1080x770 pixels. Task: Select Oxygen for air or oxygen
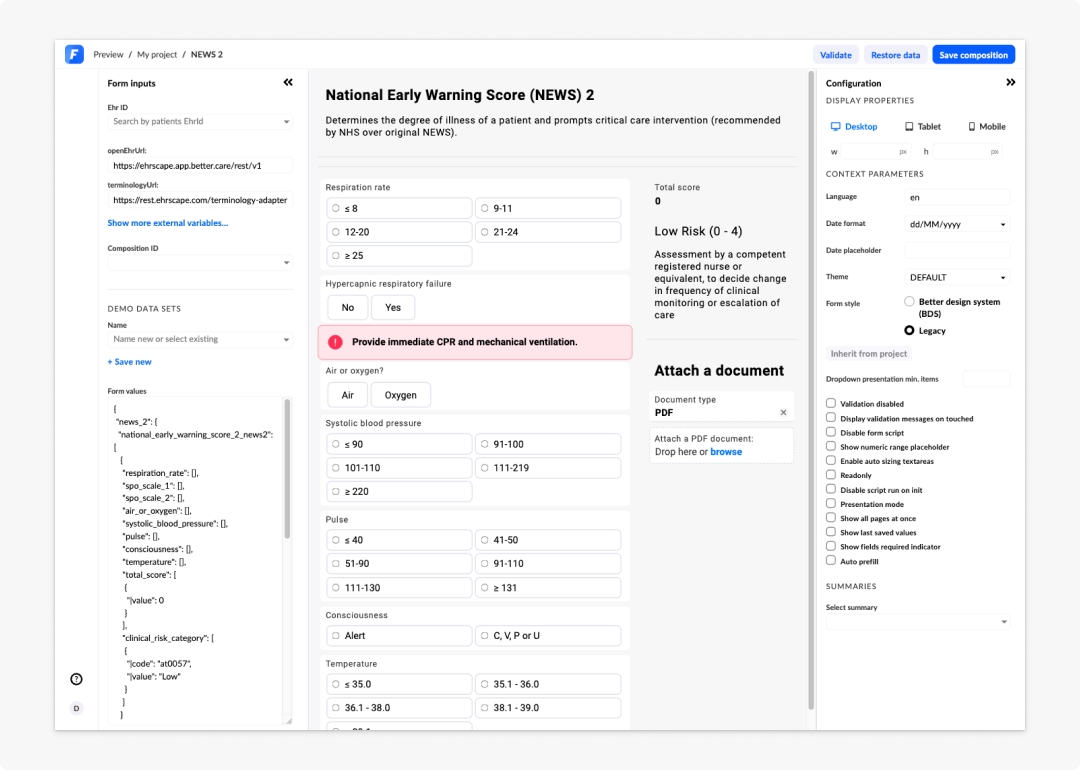[x=400, y=395]
